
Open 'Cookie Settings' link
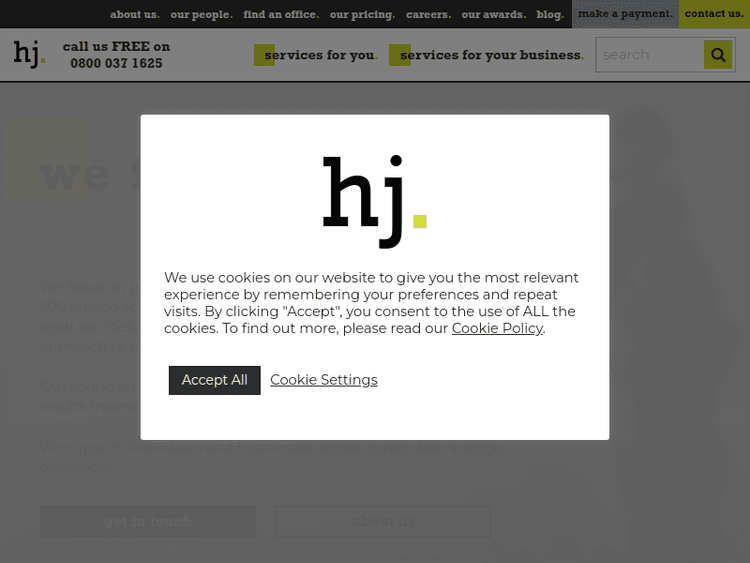coord(324,380)
